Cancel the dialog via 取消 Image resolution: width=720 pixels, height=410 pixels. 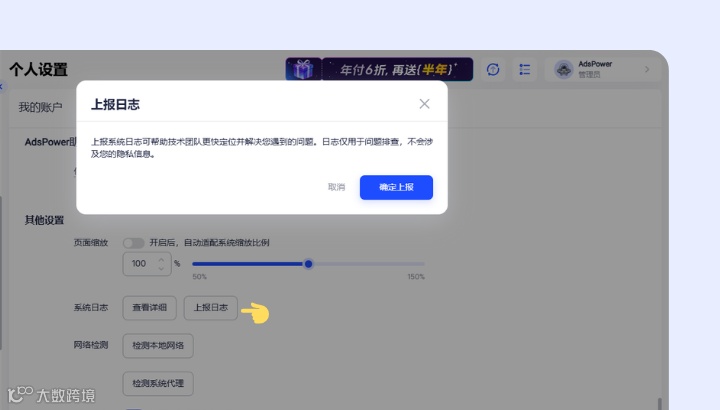point(336,187)
